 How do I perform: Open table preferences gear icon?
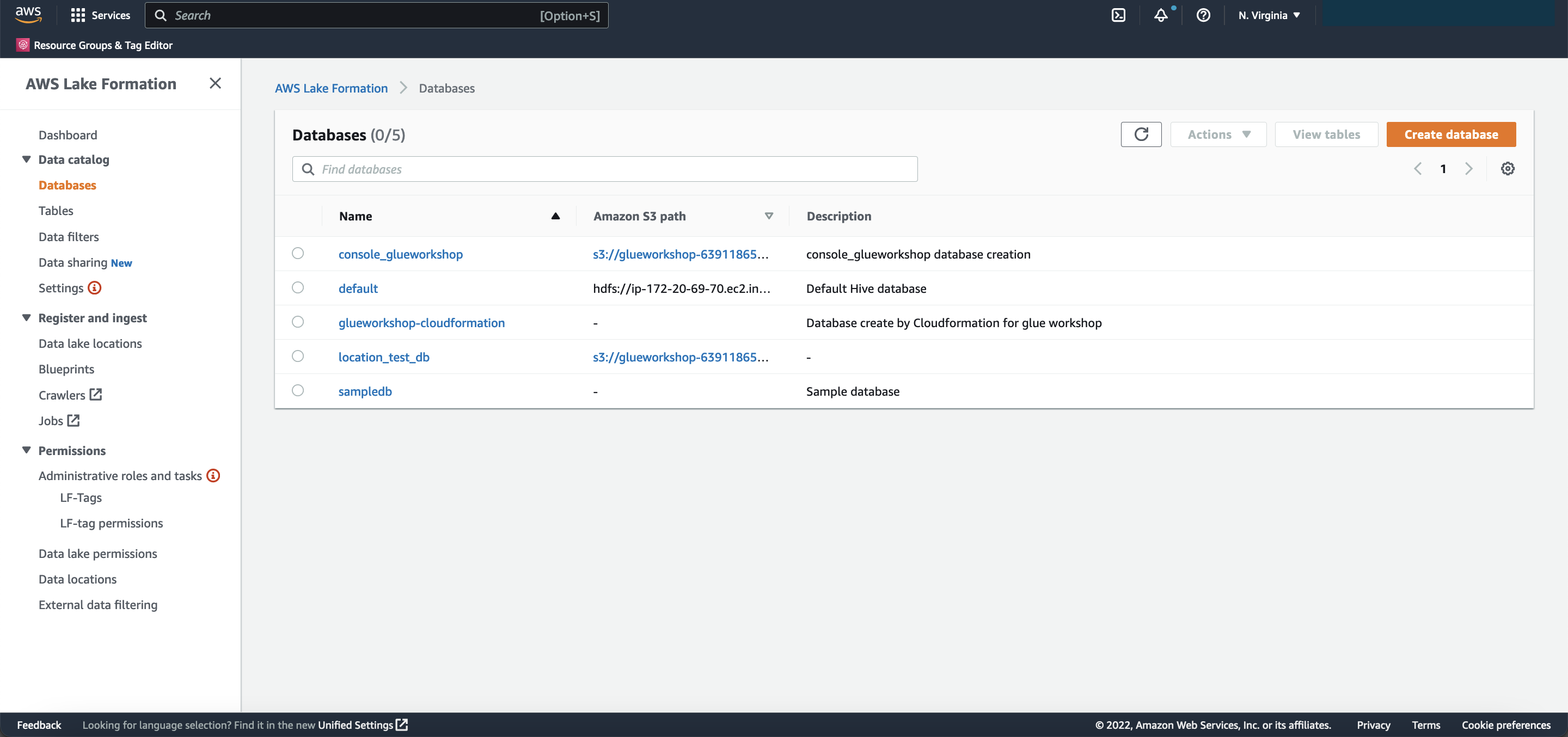tap(1507, 169)
